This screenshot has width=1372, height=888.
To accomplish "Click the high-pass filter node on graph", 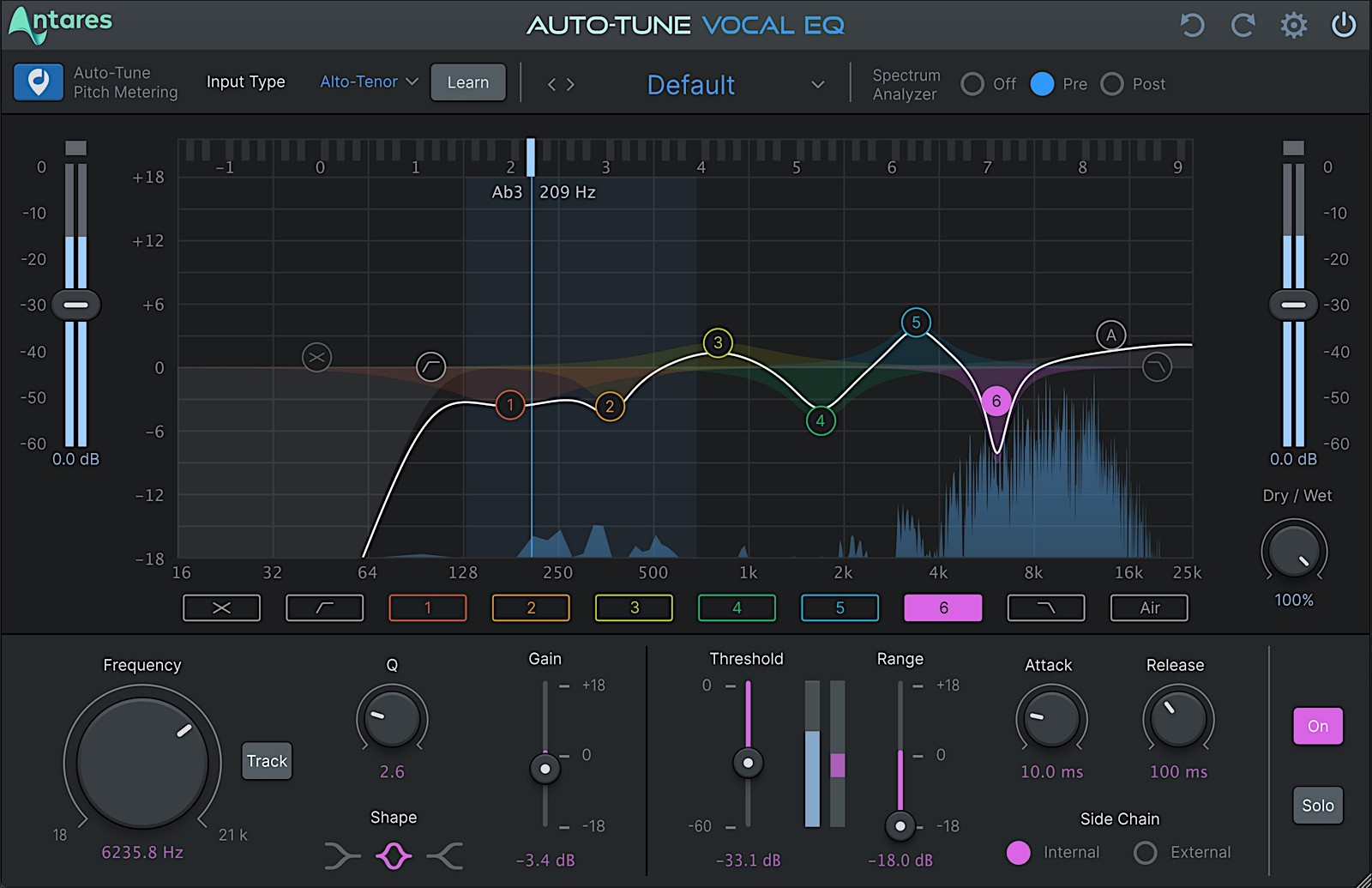I will pos(430,367).
